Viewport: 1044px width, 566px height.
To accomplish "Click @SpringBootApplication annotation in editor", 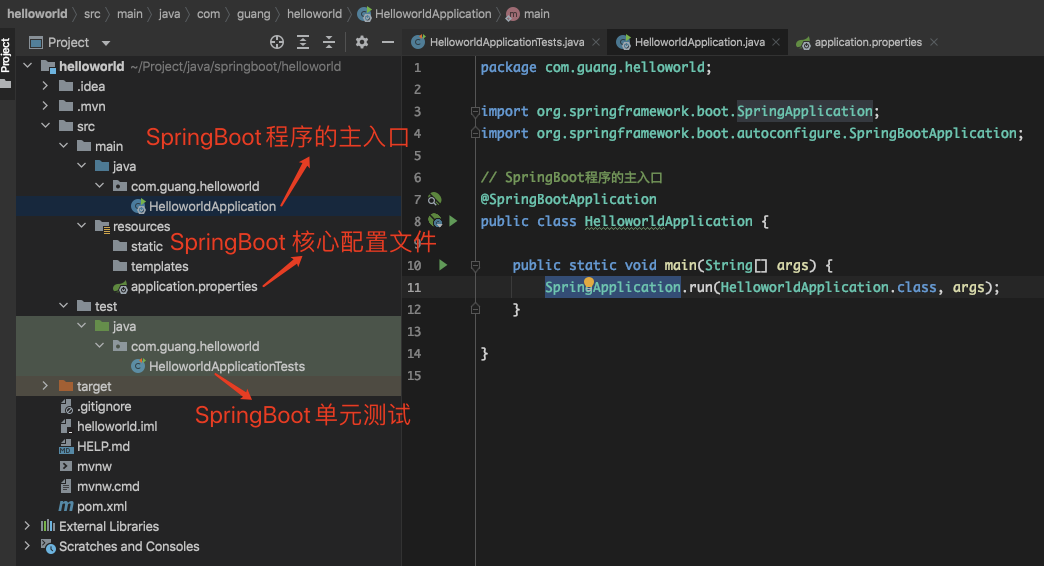I will [x=569, y=199].
